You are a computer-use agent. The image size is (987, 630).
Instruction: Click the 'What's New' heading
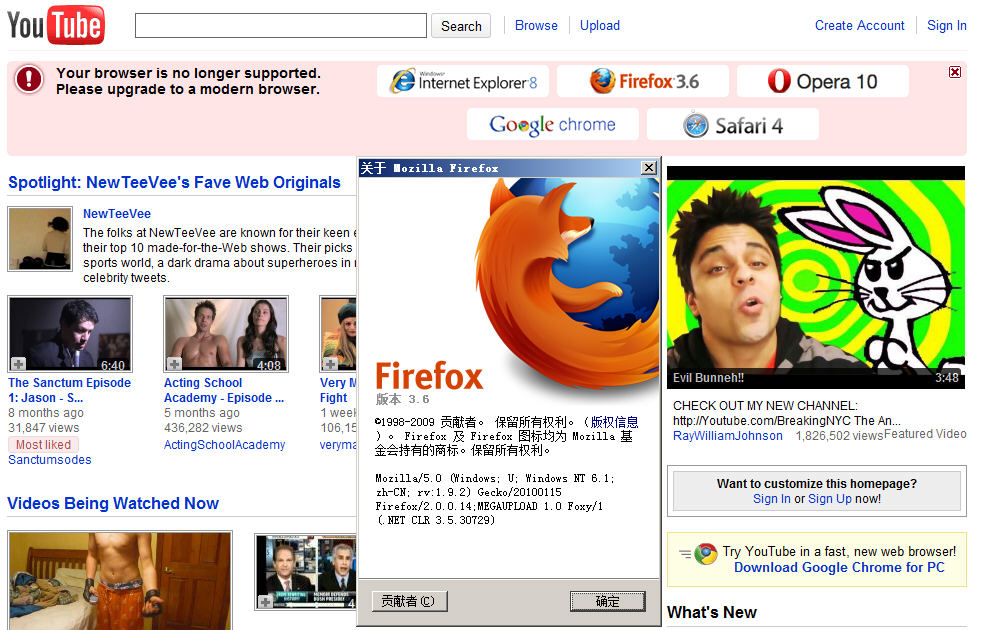(x=712, y=612)
